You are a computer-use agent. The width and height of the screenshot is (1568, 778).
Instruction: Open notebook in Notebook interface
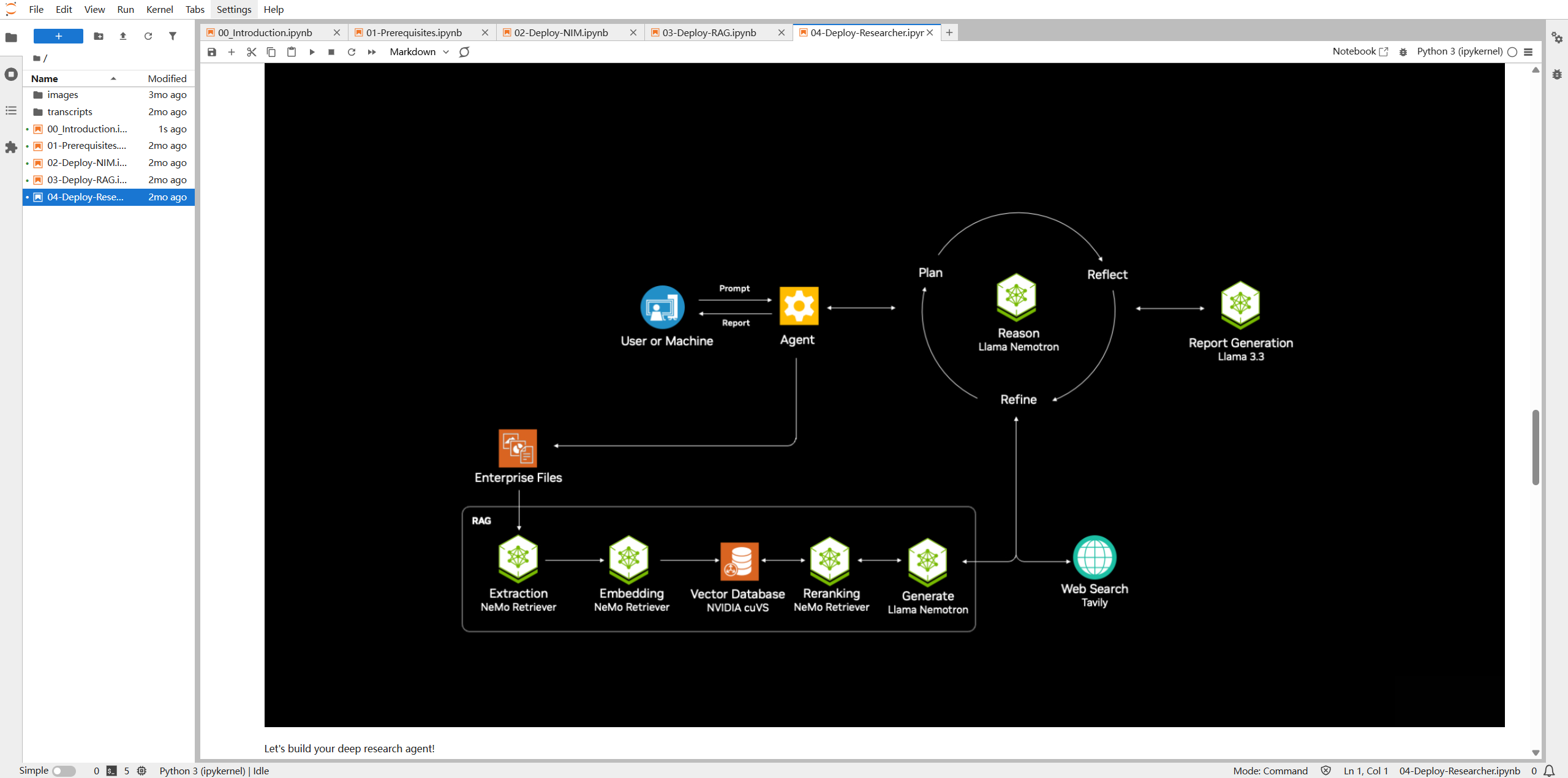pos(1360,51)
